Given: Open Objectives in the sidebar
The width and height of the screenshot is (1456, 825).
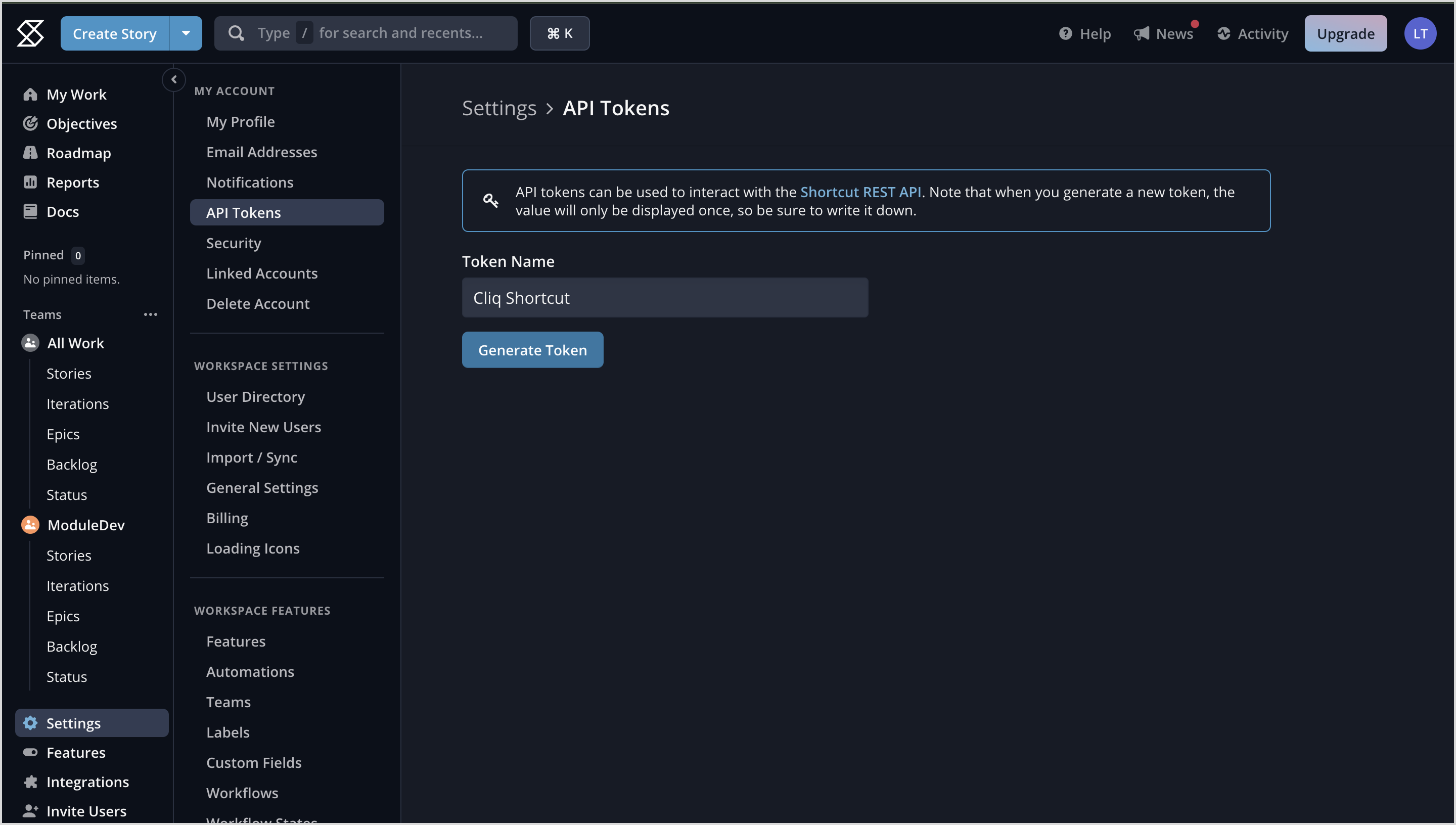Looking at the screenshot, I should [x=81, y=123].
